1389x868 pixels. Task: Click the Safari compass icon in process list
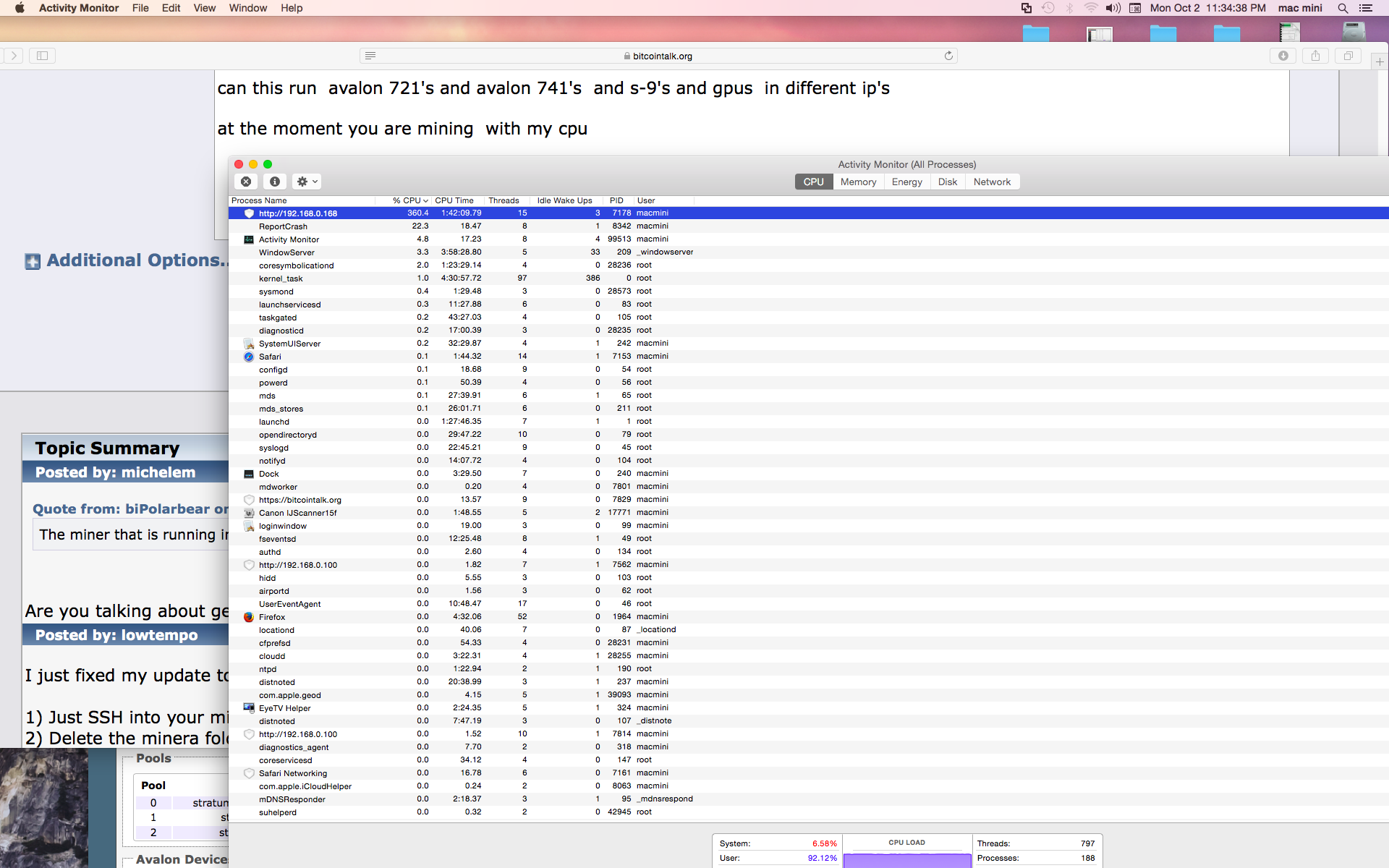coord(249,357)
